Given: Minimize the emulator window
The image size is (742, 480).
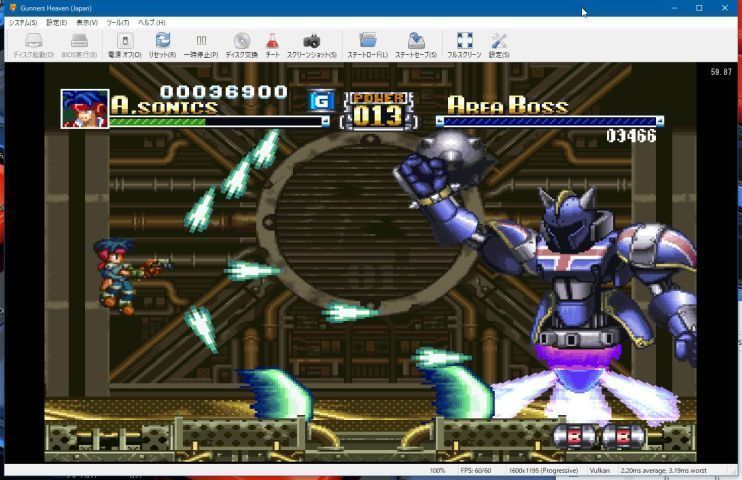Looking at the screenshot, I should (x=674, y=8).
